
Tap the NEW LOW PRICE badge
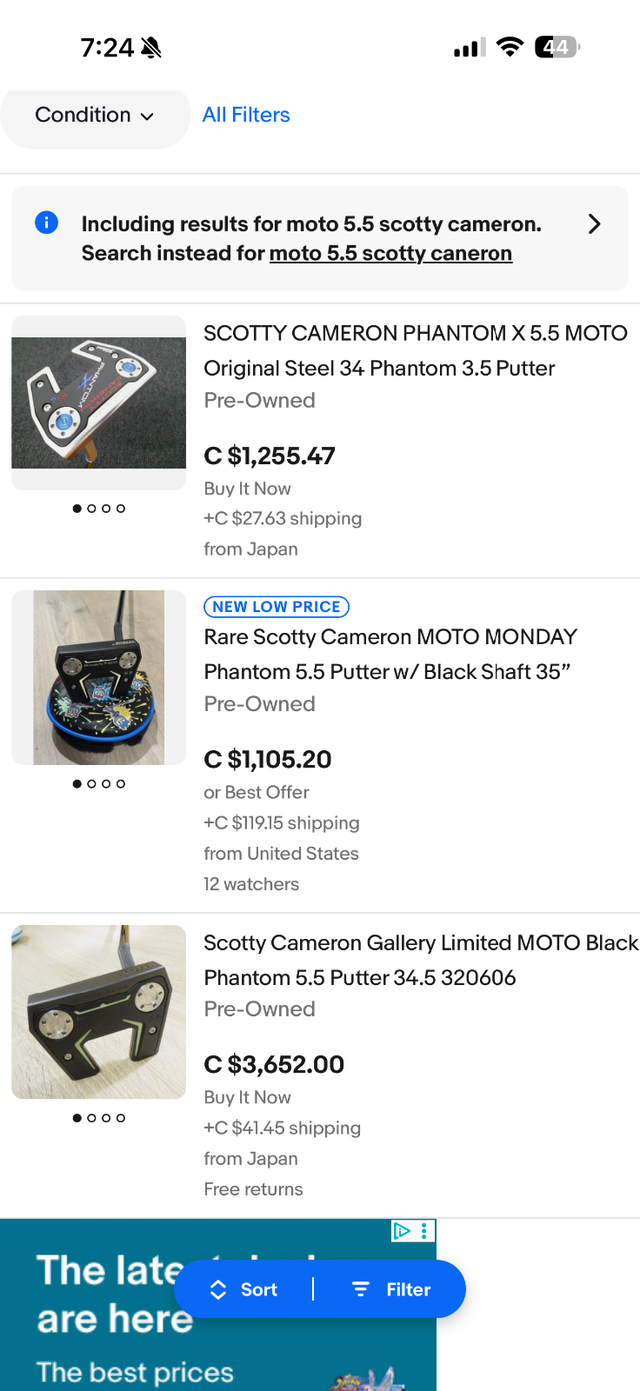[x=276, y=606]
